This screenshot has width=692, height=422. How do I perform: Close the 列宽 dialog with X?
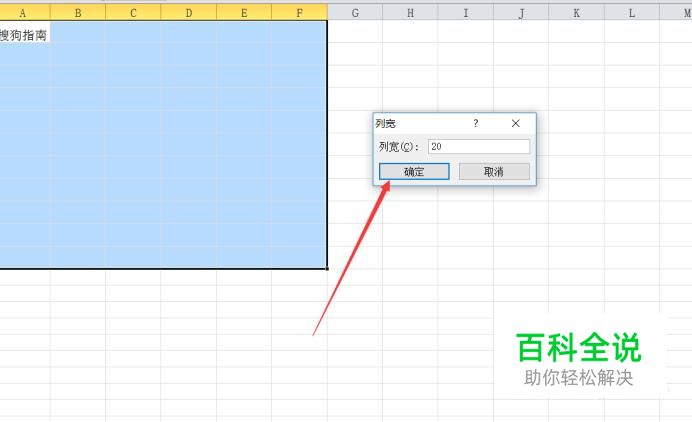coord(515,123)
